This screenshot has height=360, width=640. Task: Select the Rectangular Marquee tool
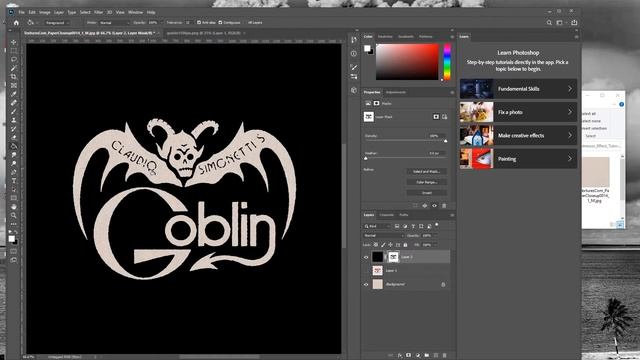point(13,51)
